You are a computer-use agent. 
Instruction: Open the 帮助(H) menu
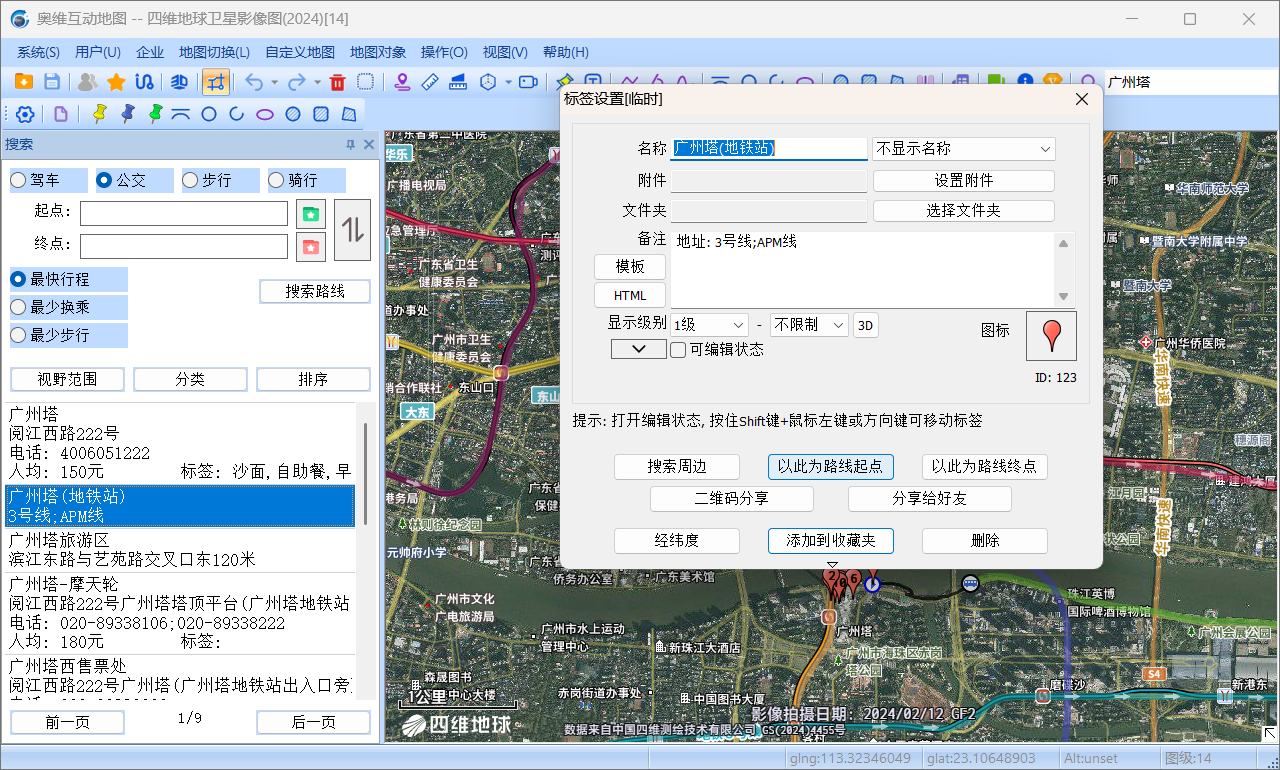566,52
